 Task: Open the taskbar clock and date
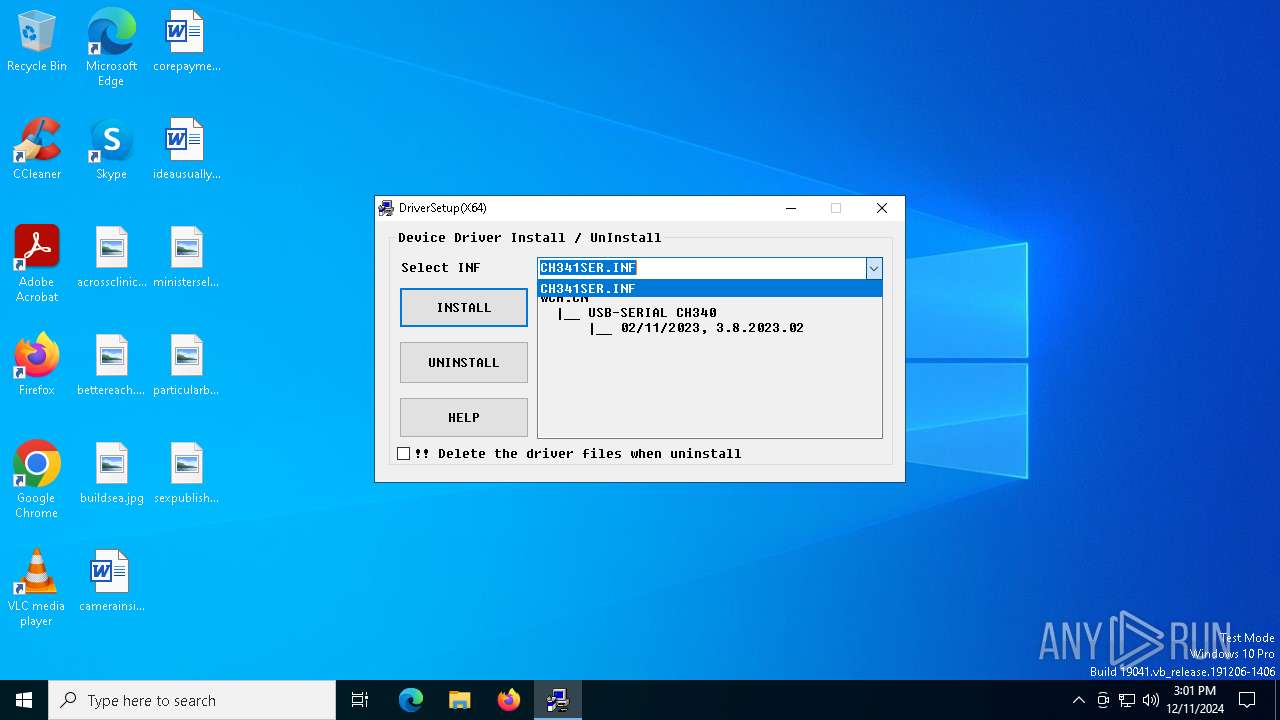tap(1194, 700)
